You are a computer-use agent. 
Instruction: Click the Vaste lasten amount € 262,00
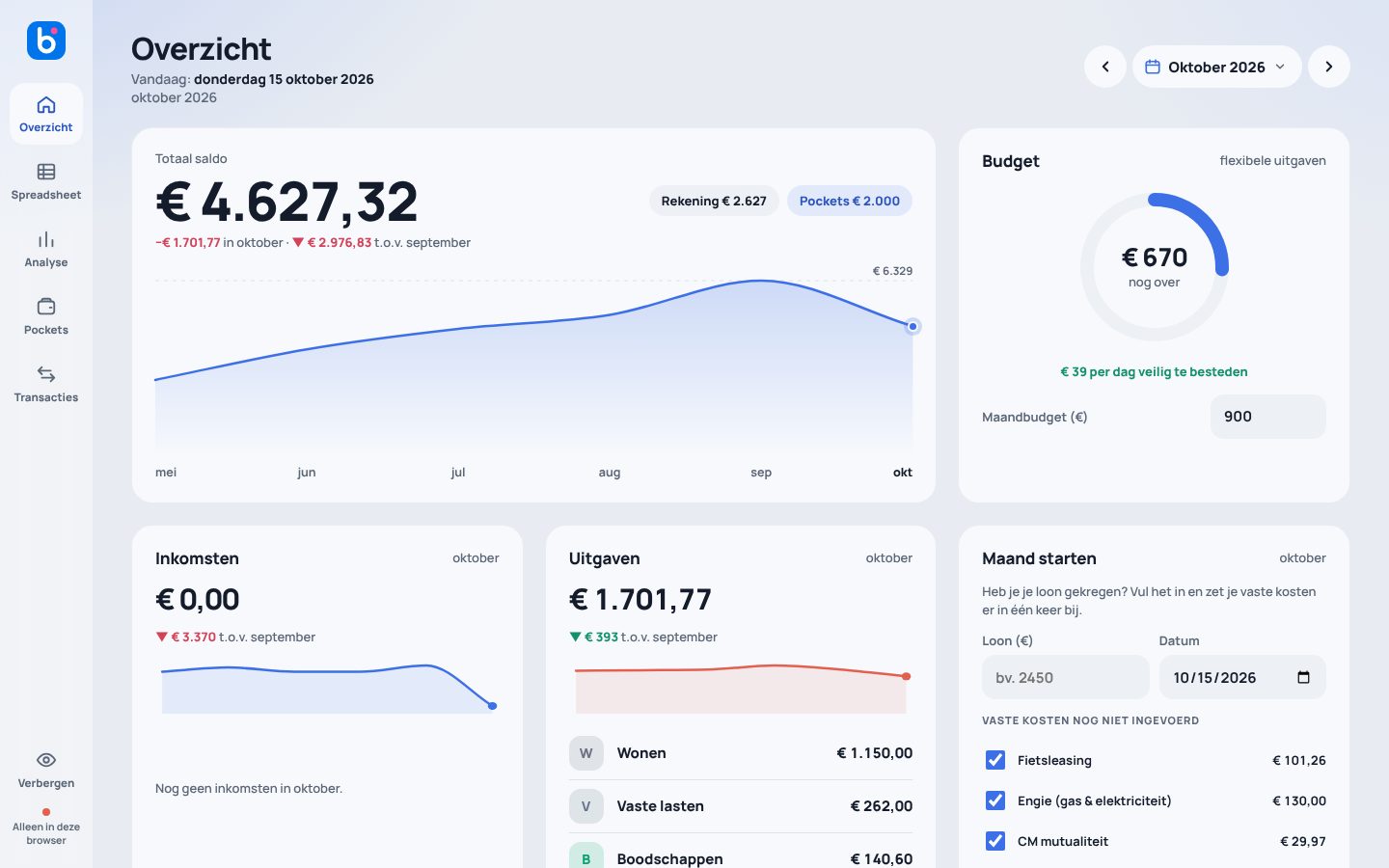click(x=881, y=806)
